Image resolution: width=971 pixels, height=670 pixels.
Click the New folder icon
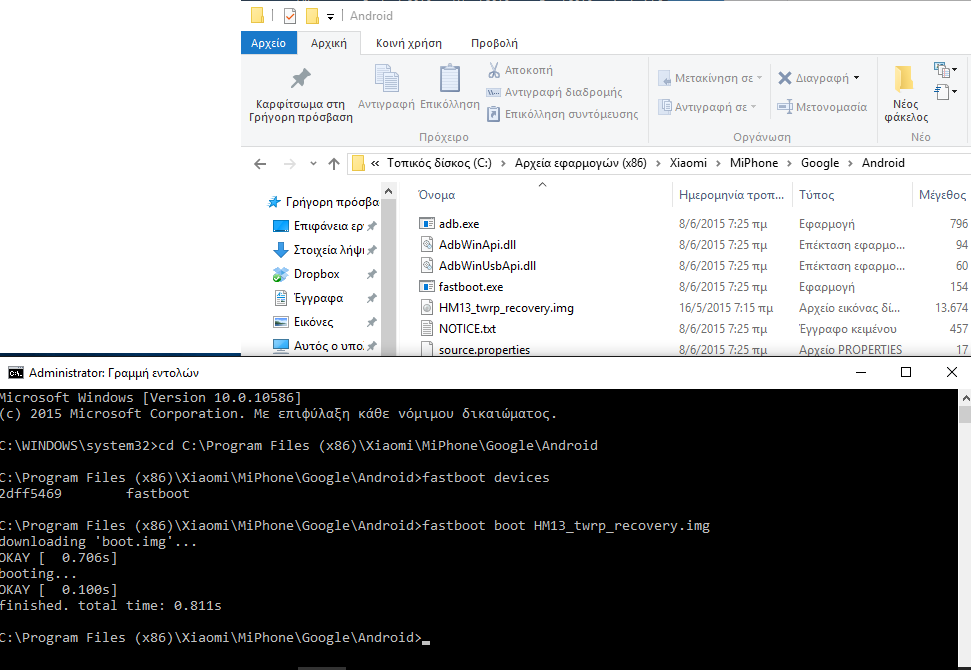(904, 80)
